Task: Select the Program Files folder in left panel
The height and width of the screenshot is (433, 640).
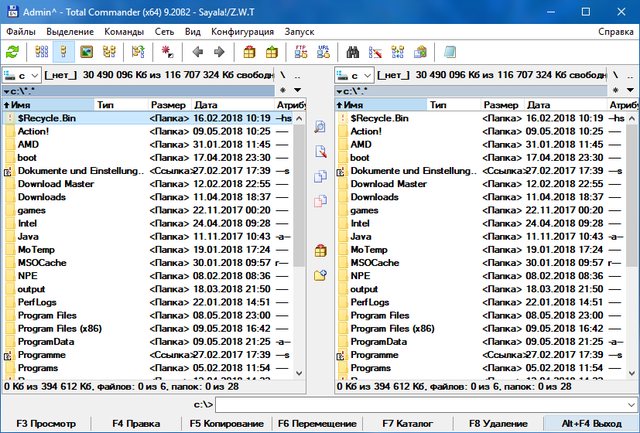Action: [x=46, y=314]
